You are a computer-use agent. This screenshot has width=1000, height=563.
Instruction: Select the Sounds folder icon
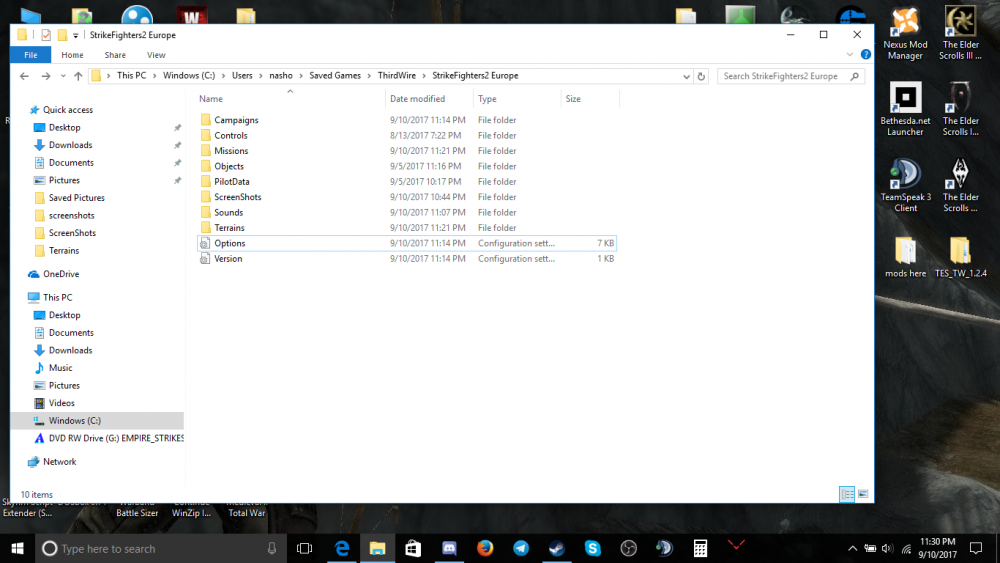pos(205,212)
